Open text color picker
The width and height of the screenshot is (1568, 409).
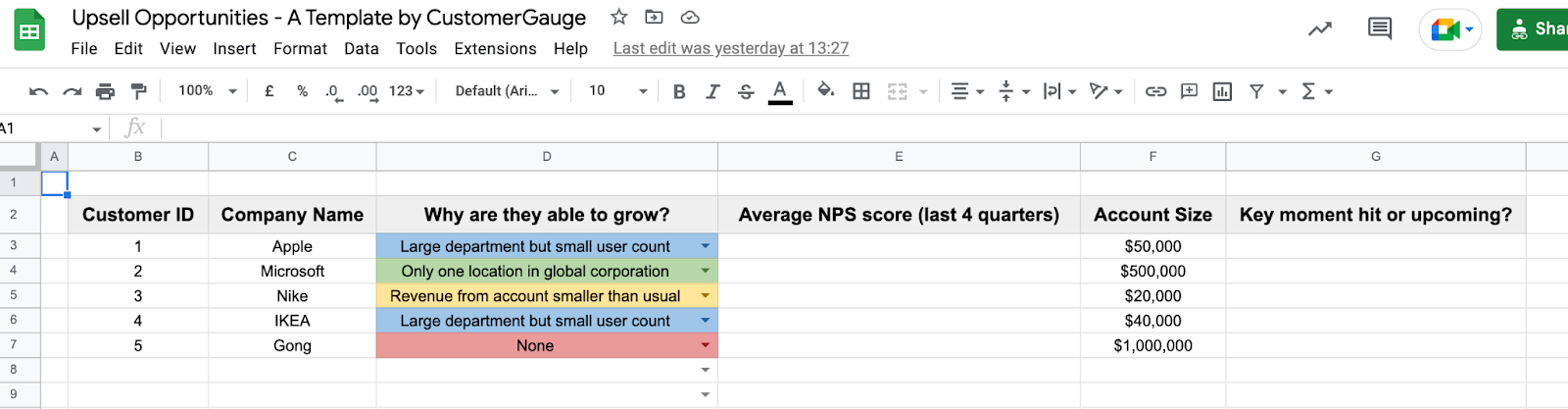[780, 91]
